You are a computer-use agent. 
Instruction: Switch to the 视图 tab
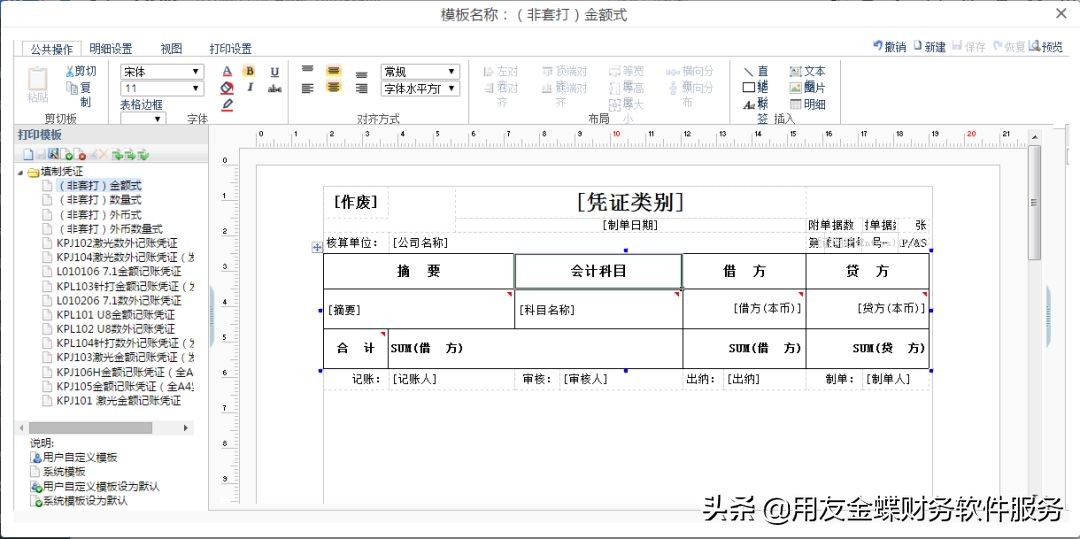pos(171,49)
